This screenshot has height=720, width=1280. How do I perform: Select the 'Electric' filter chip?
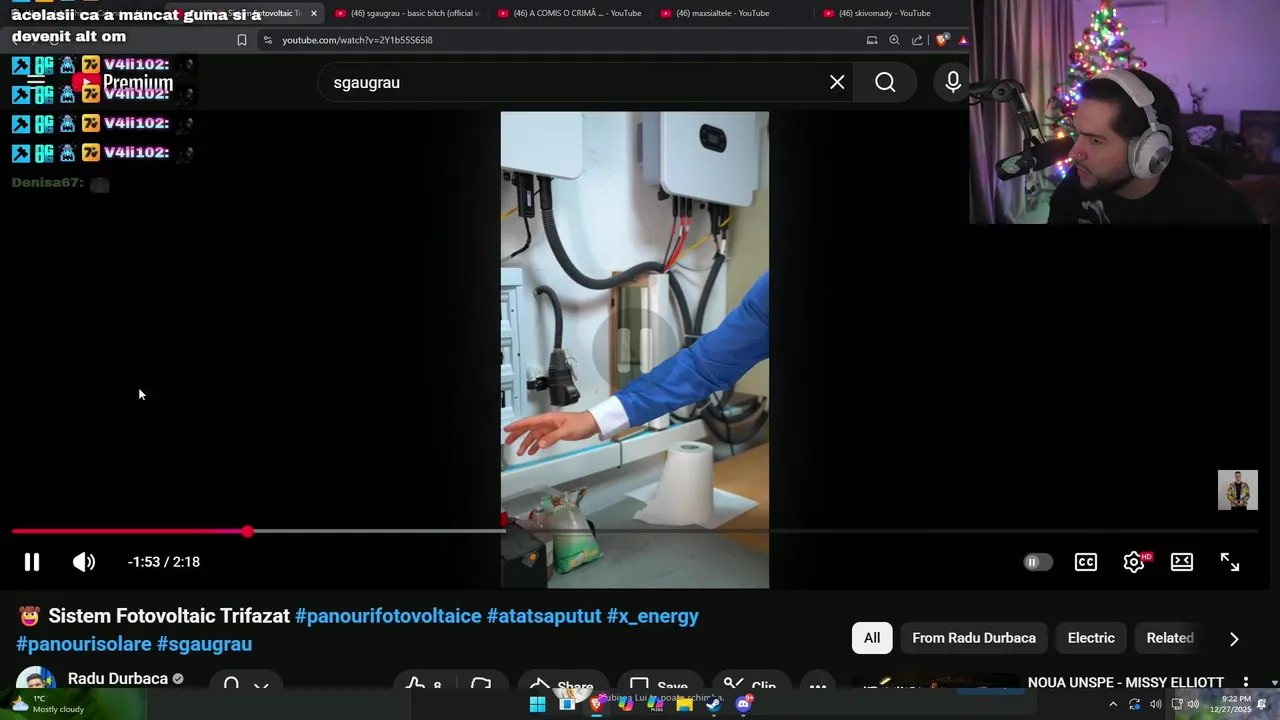tap(1091, 638)
